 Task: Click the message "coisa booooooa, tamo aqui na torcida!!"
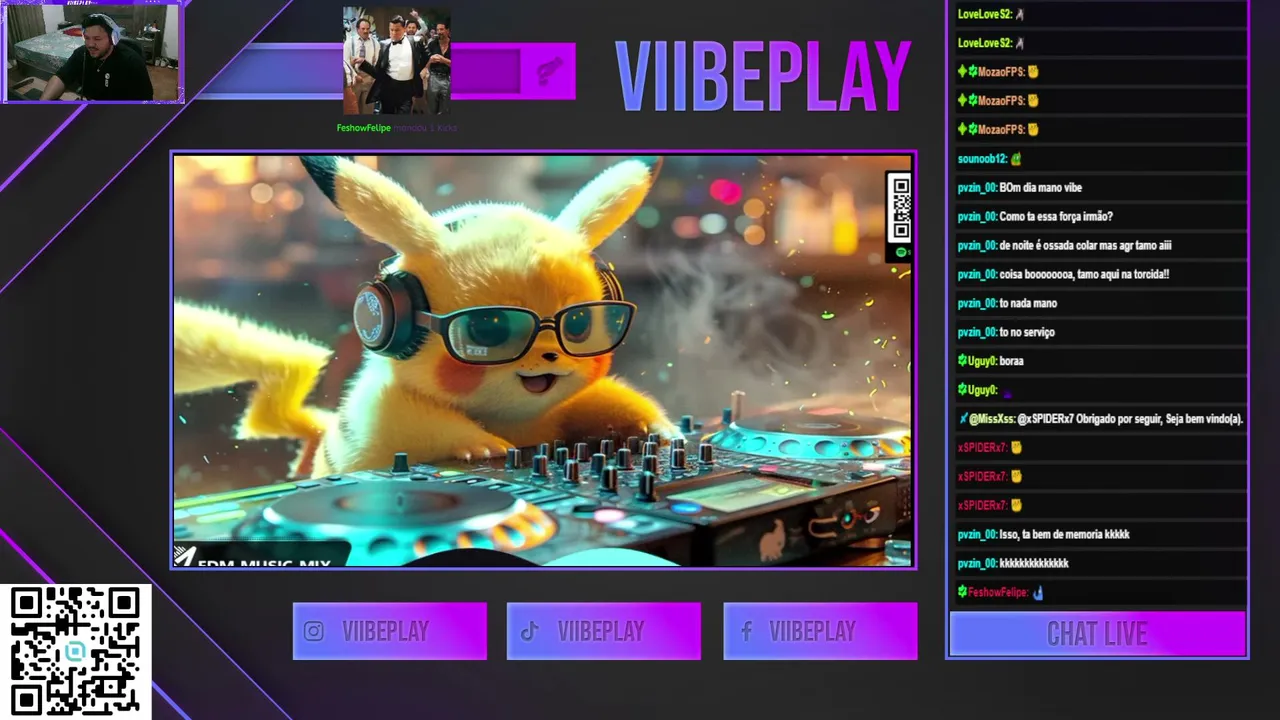pyautogui.click(x=1084, y=275)
